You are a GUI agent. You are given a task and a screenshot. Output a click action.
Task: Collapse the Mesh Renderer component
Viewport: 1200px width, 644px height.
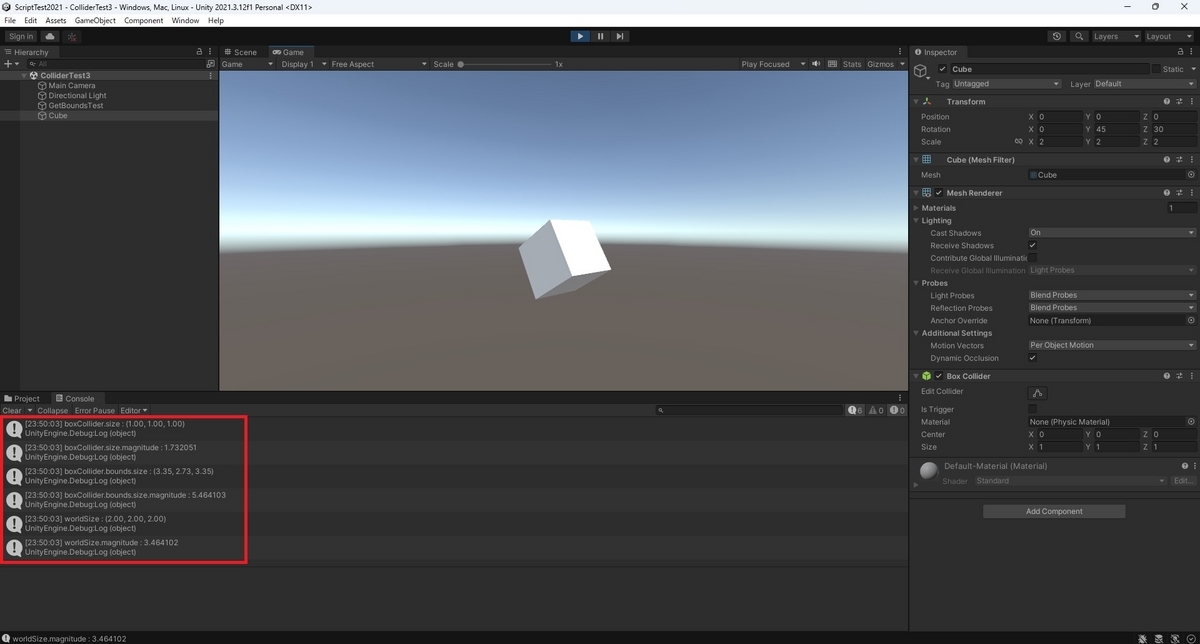click(916, 192)
